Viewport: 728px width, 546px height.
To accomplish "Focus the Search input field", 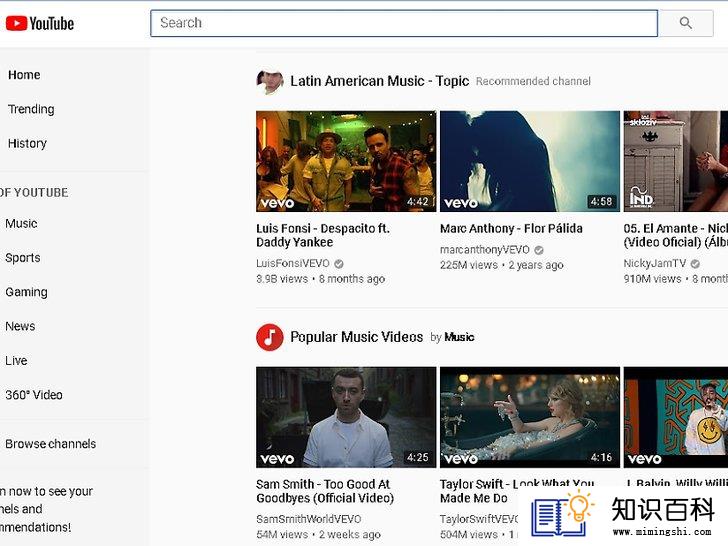I will [404, 23].
